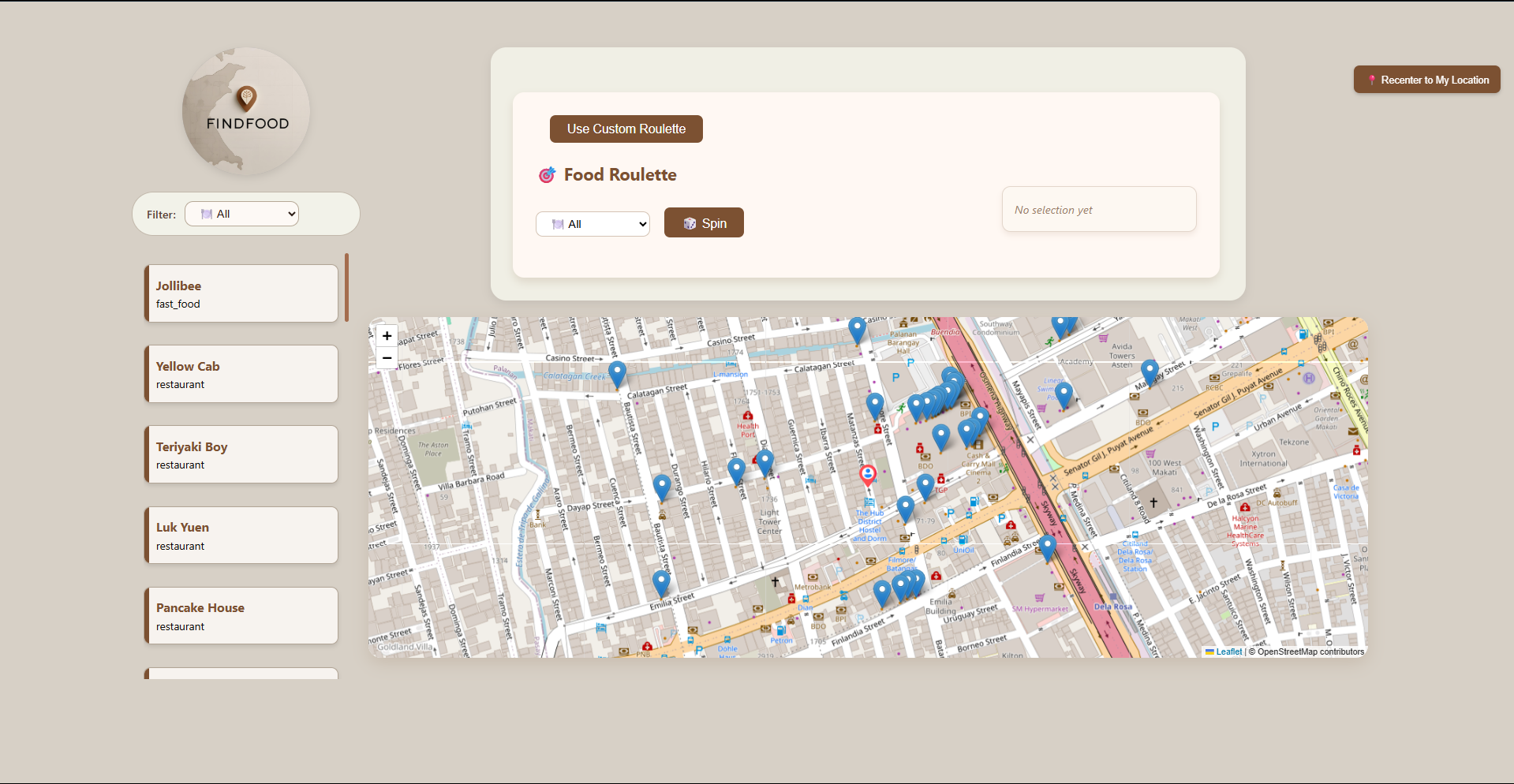1514x784 pixels.
Task: Click the map pin near Dayap Street
Action: [x=662, y=488]
